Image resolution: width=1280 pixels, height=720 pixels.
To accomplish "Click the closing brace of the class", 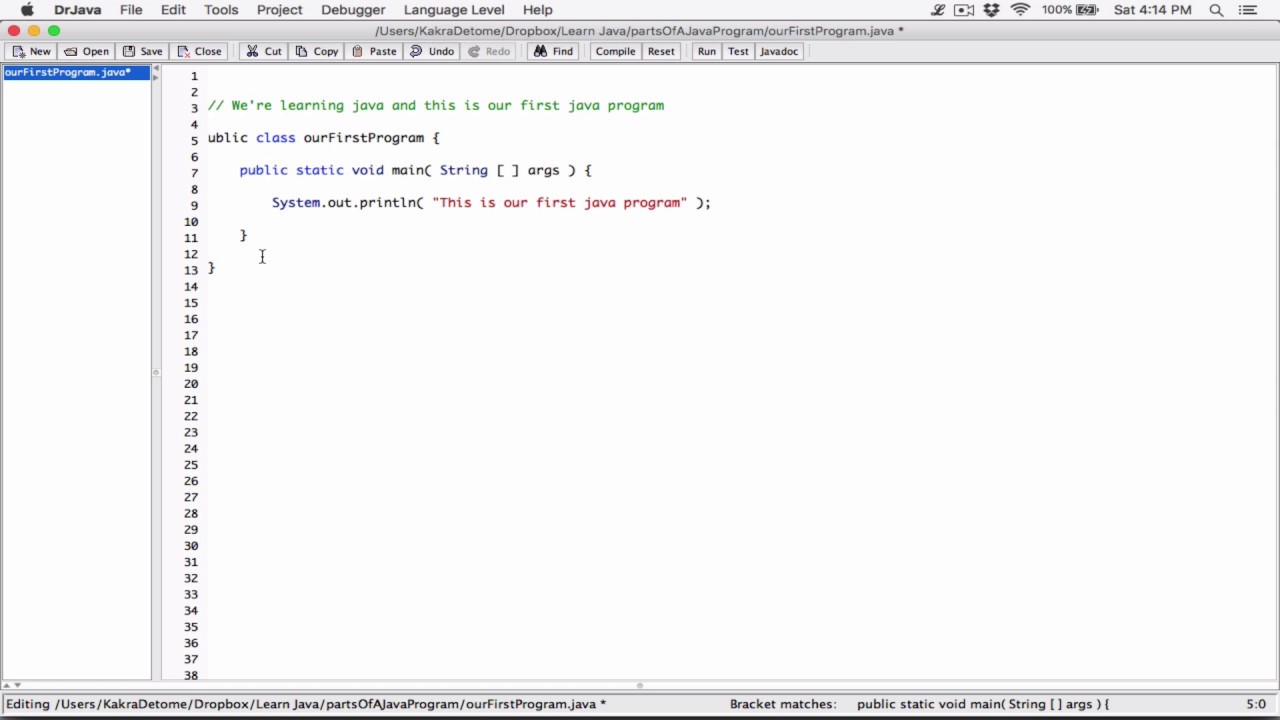I will [x=211, y=267].
